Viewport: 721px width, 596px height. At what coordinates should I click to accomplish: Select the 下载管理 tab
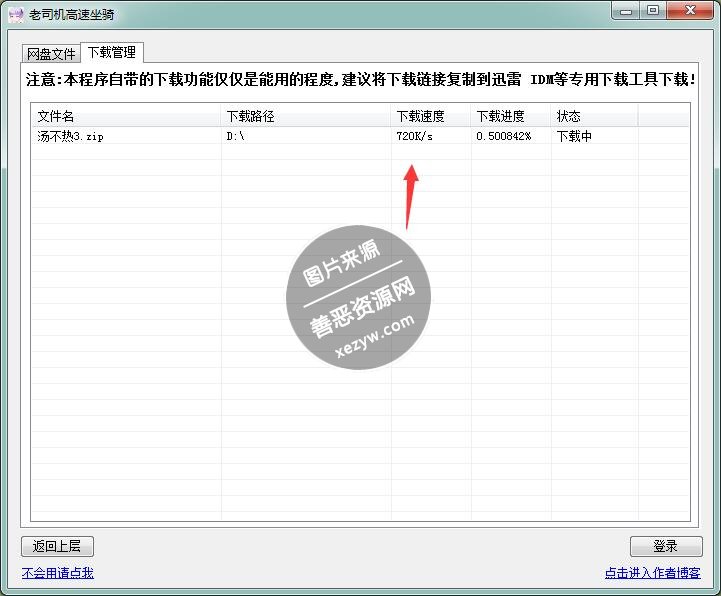(112, 52)
